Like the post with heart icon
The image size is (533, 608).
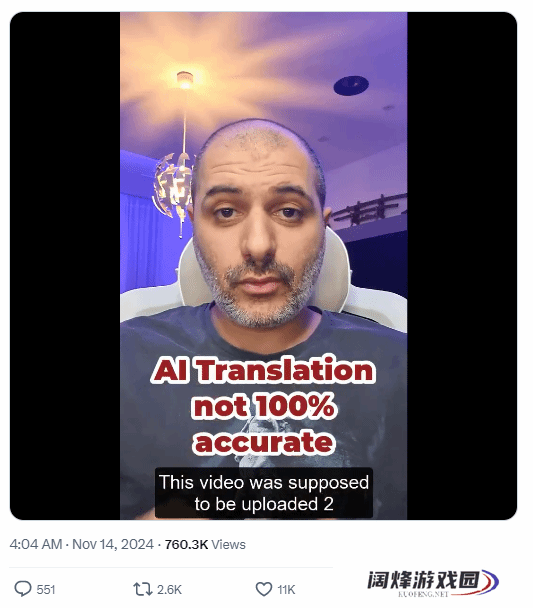click(264, 589)
